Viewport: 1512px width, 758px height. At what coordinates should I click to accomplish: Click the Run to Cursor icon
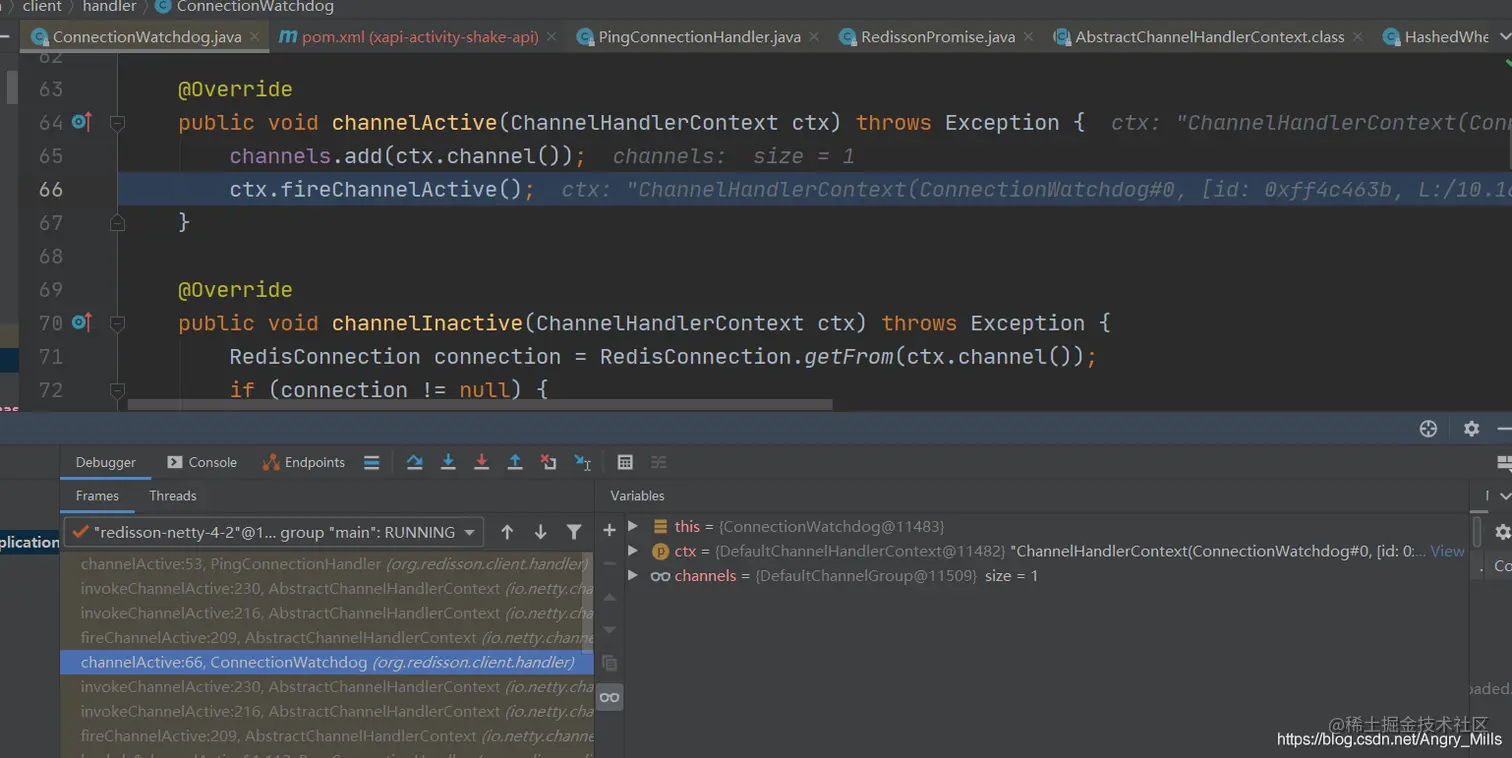point(582,462)
